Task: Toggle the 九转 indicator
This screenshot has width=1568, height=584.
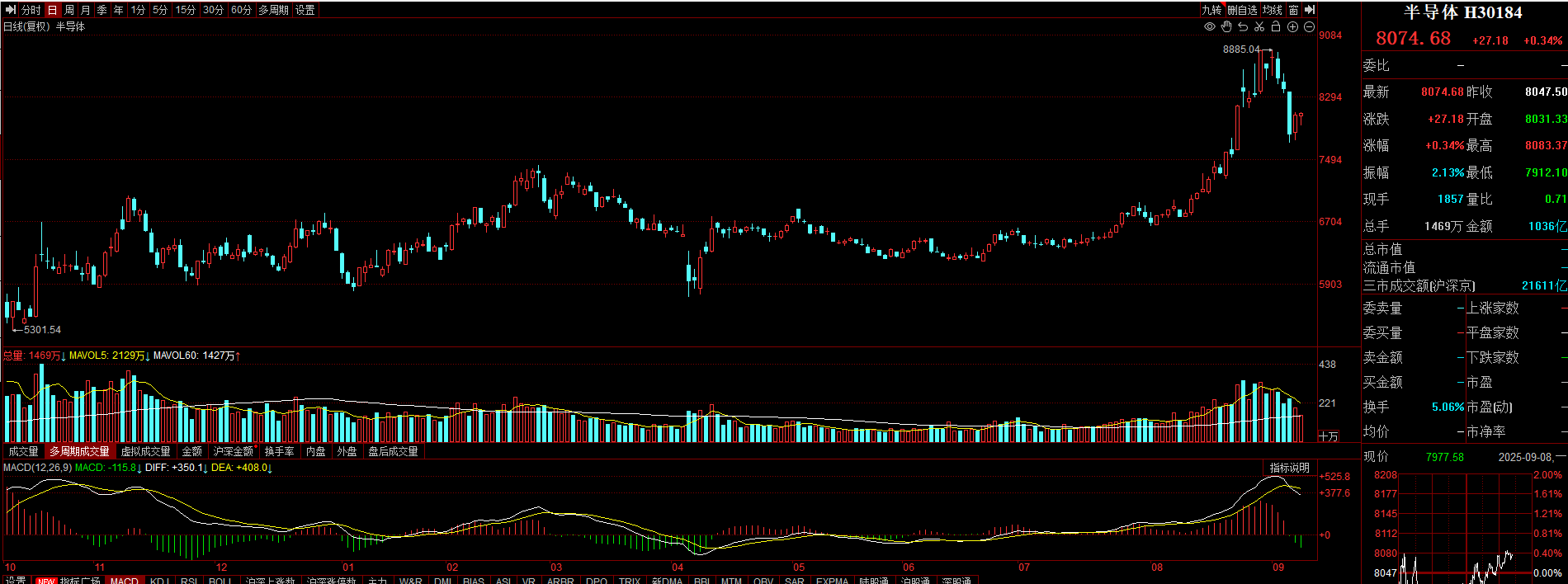Action: [x=1211, y=10]
